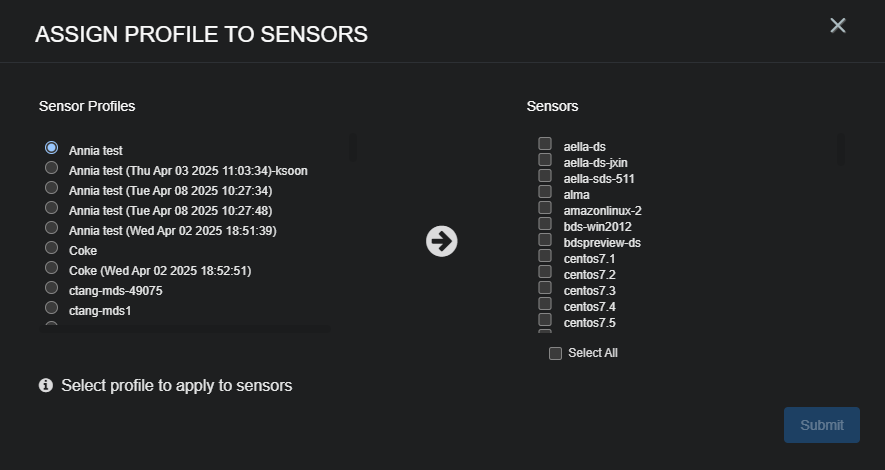Click the info icon beside select profile hint
This screenshot has width=885, height=470.
[x=46, y=385]
